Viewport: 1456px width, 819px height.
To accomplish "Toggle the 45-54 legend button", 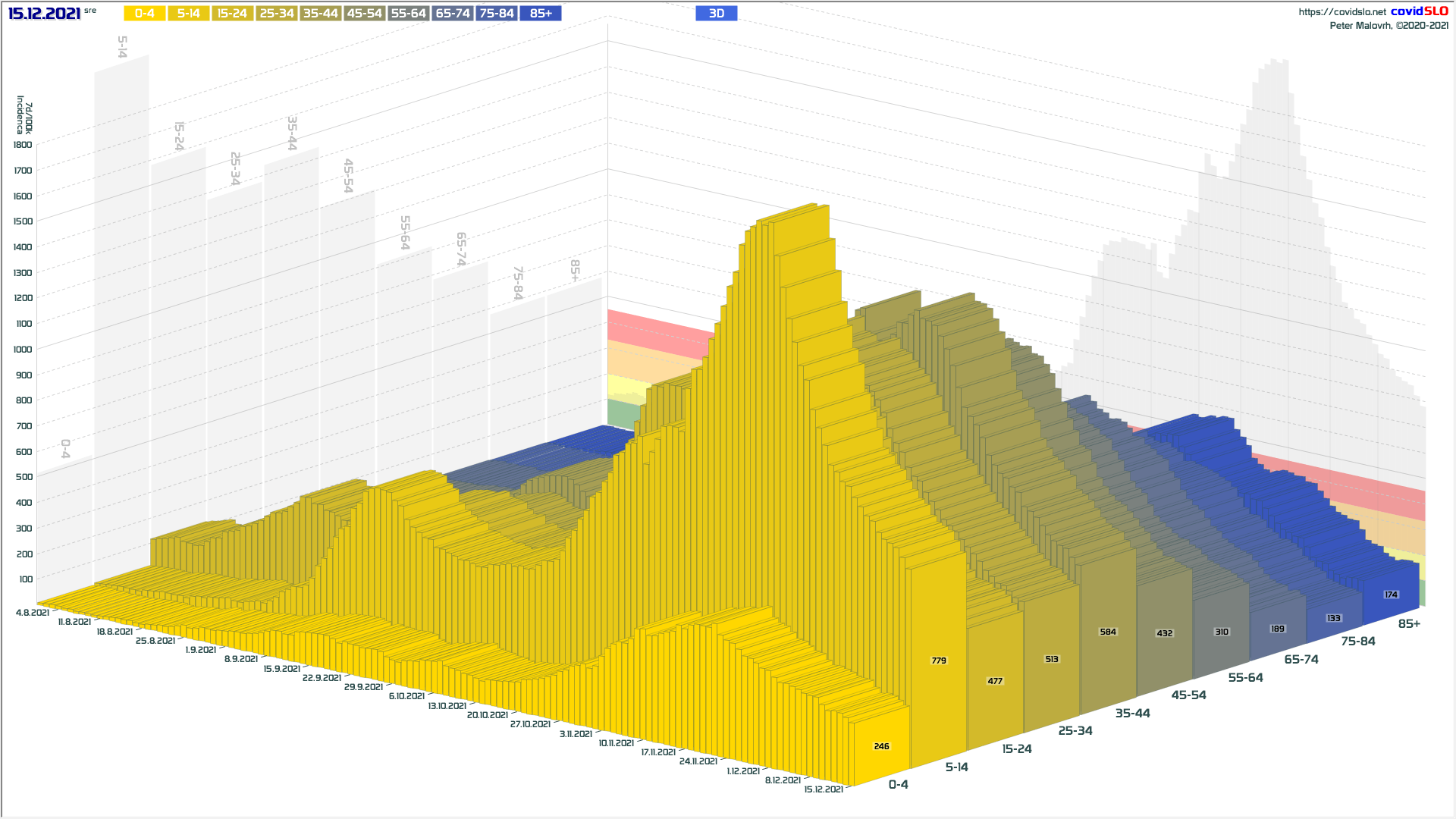I will pos(365,14).
